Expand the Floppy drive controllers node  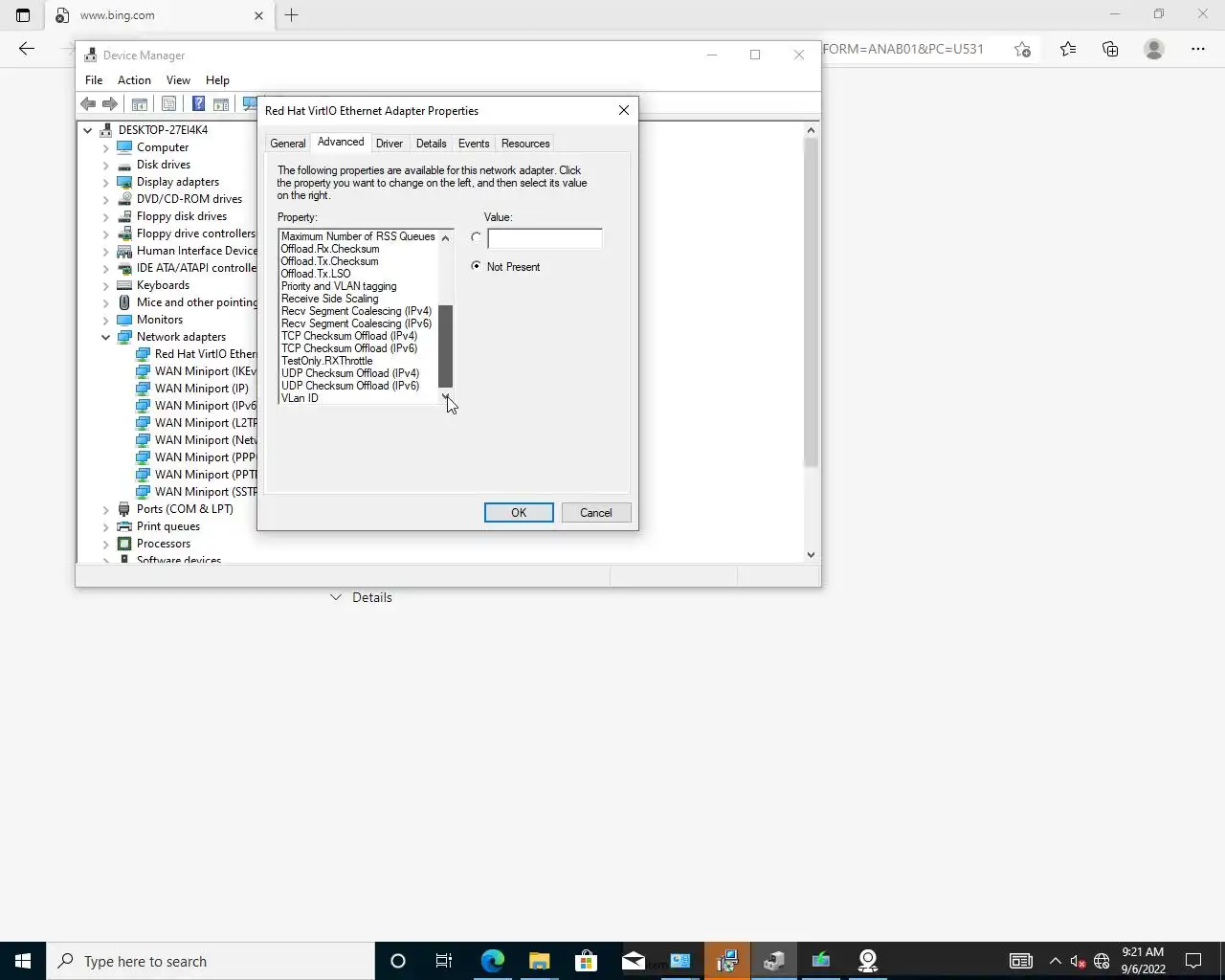tap(106, 234)
